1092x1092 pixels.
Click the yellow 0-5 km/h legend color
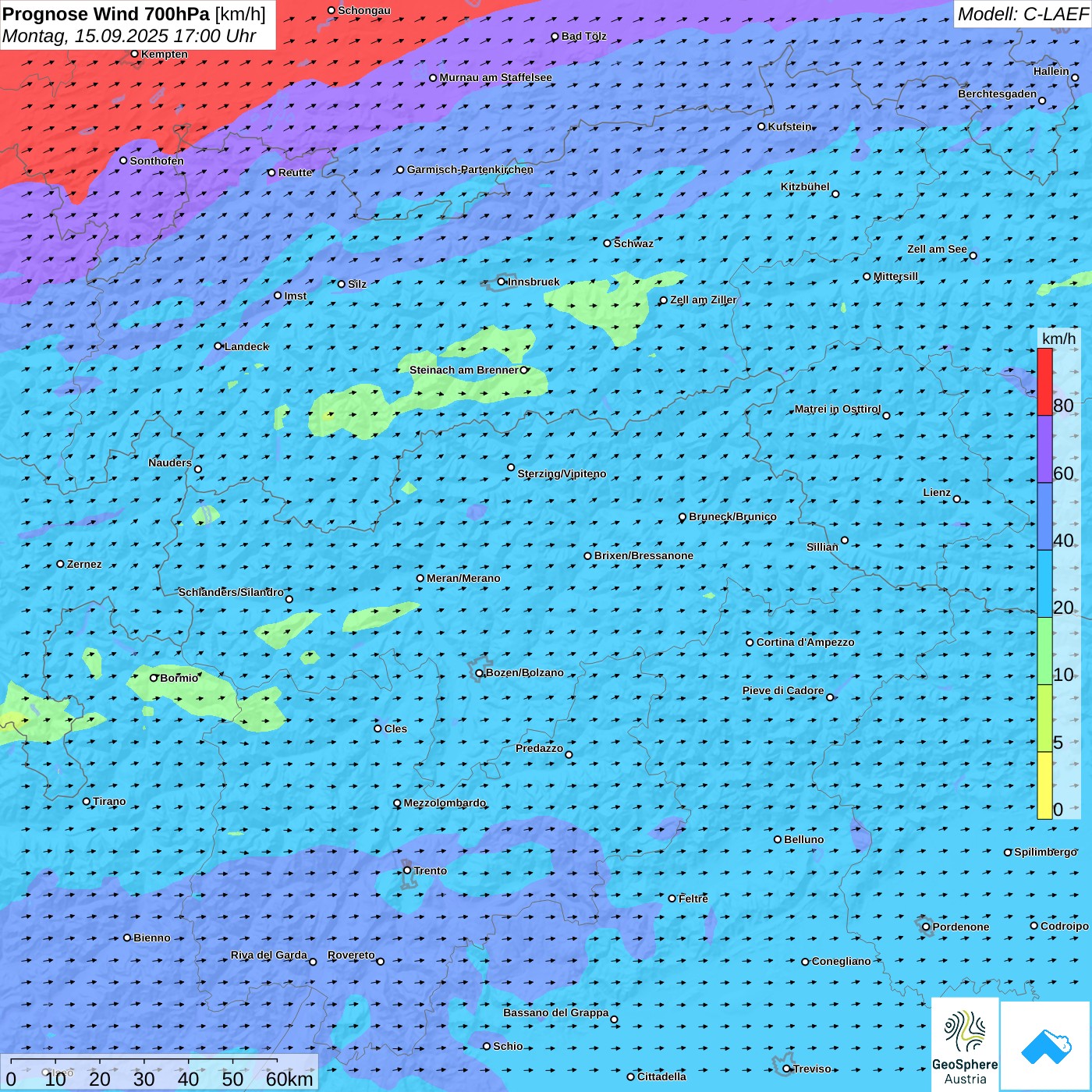1044,785
